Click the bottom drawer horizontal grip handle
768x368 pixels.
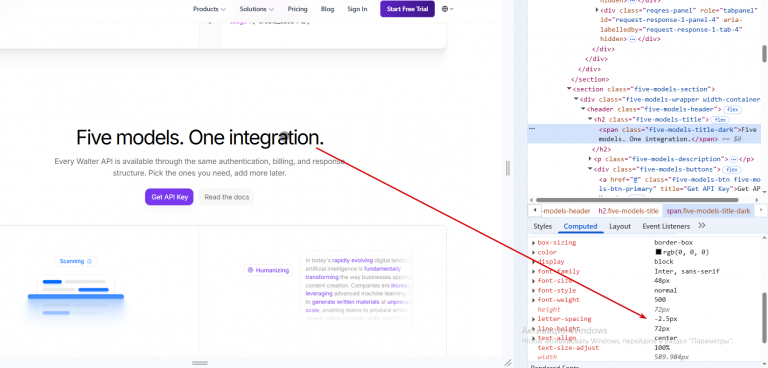(x=200, y=363)
